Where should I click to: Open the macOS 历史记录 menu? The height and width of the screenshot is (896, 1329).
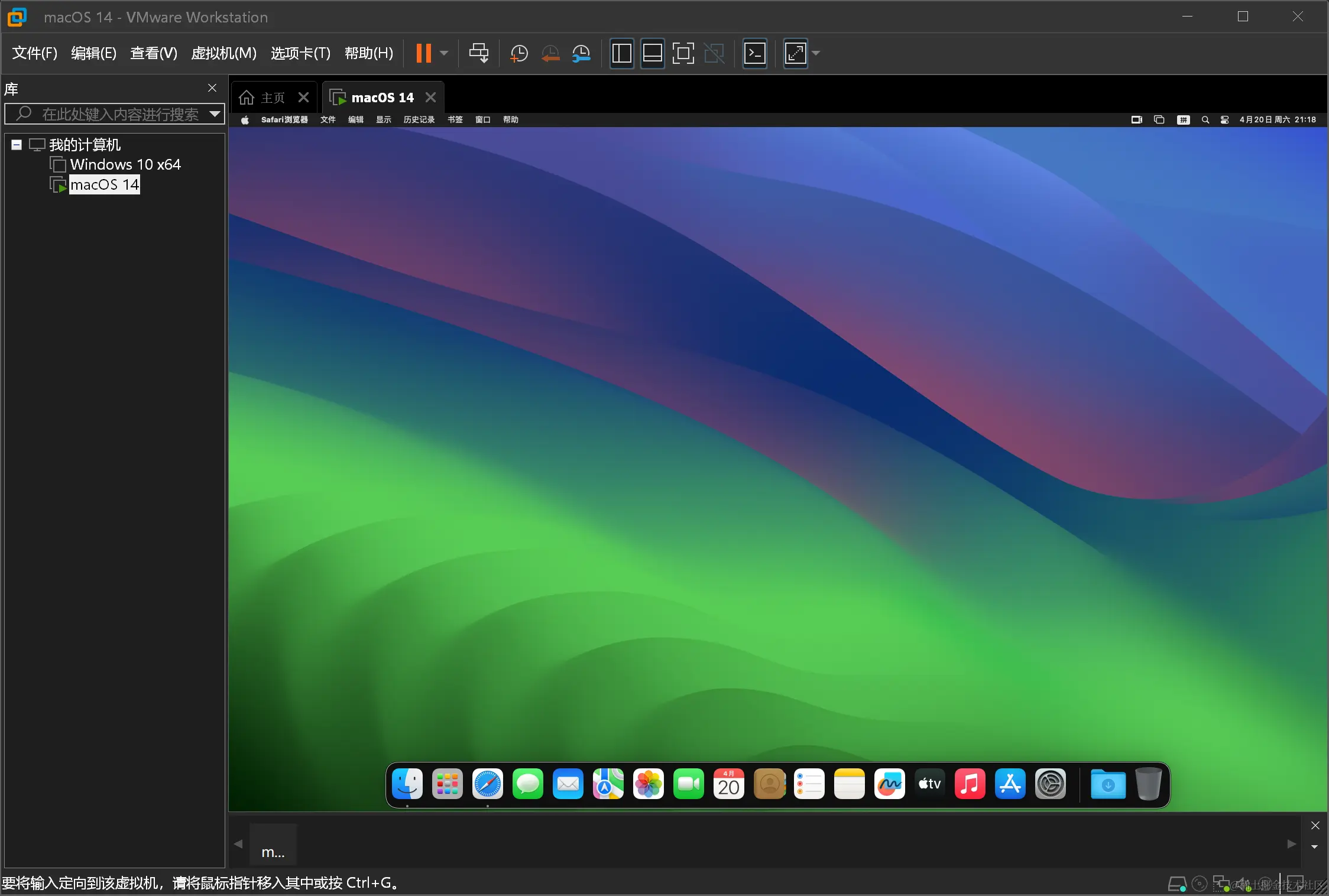tap(419, 119)
